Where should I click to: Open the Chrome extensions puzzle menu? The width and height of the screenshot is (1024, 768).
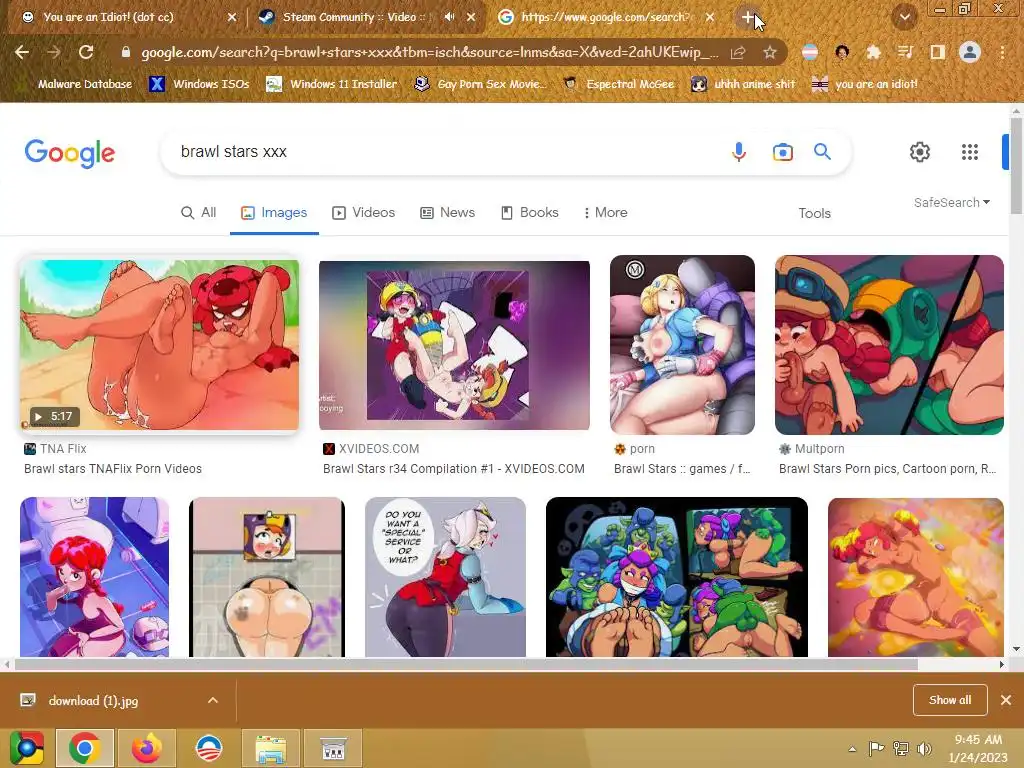[x=873, y=52]
